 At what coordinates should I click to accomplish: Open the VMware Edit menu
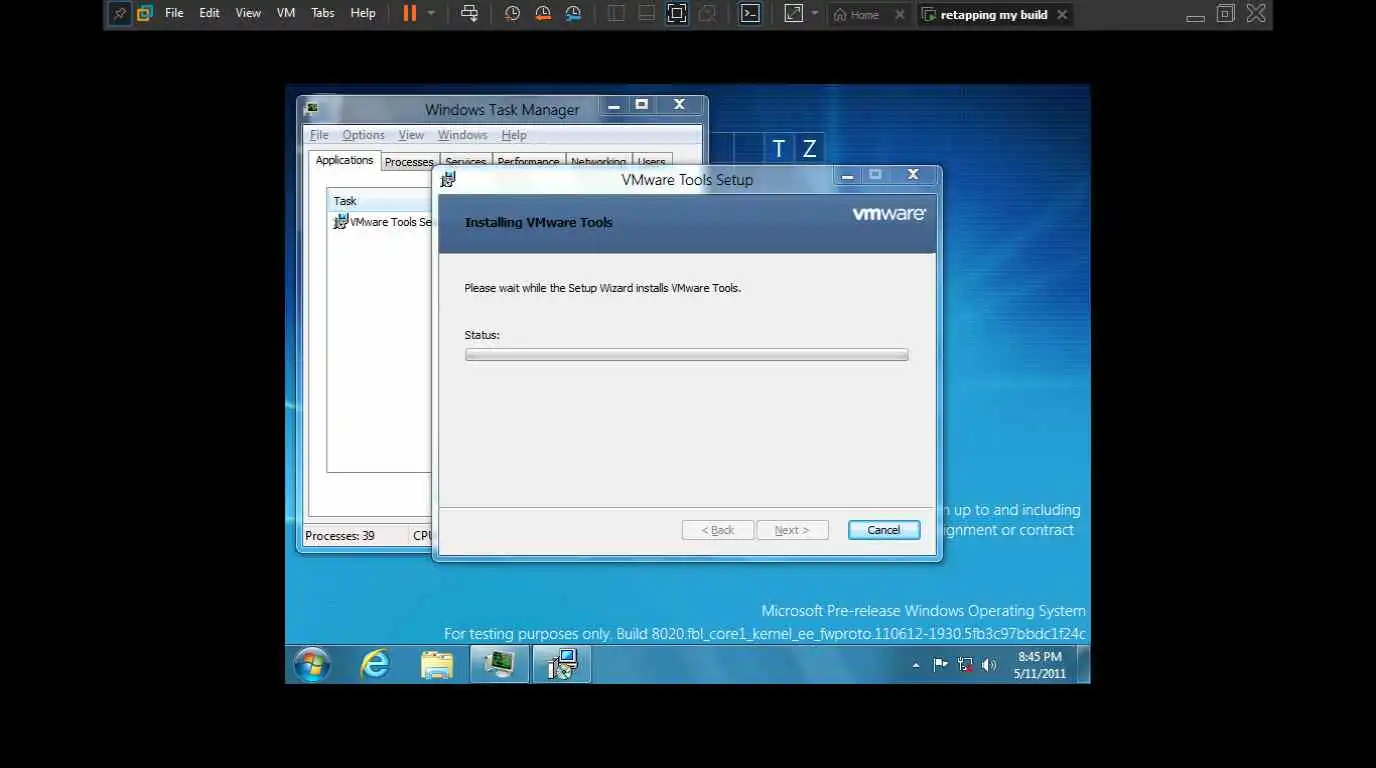coord(209,14)
